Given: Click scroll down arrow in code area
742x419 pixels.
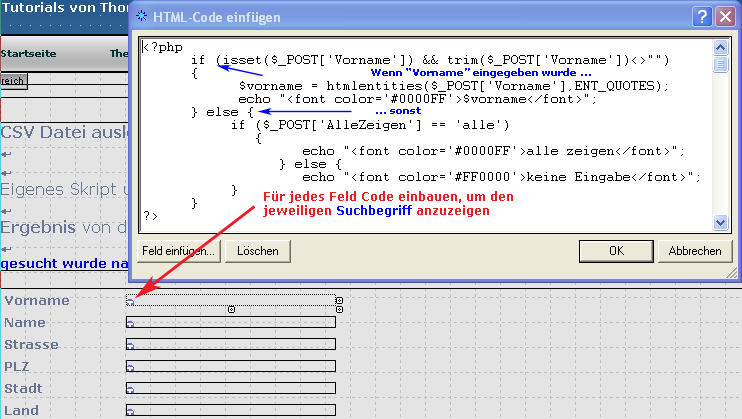Looking at the screenshot, I should click(720, 222).
